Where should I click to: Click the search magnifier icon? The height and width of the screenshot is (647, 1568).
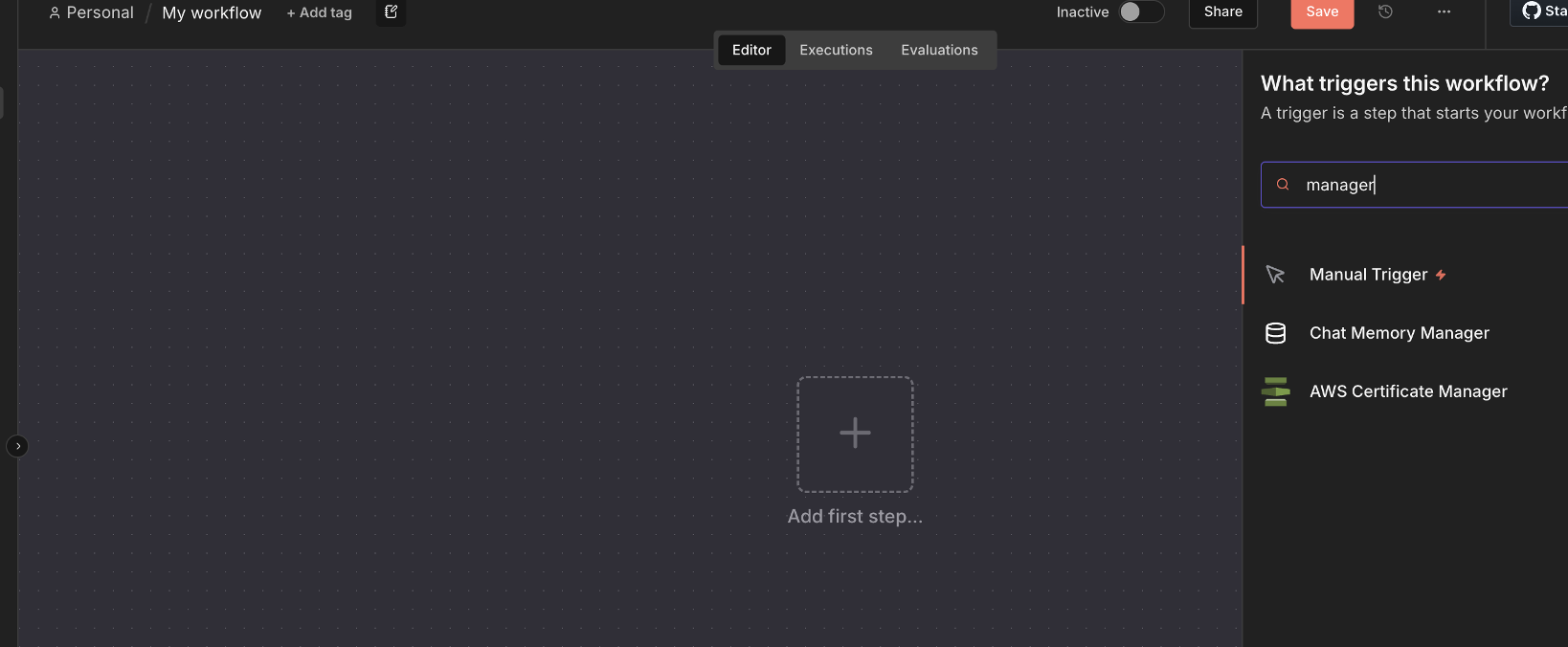tap(1283, 185)
